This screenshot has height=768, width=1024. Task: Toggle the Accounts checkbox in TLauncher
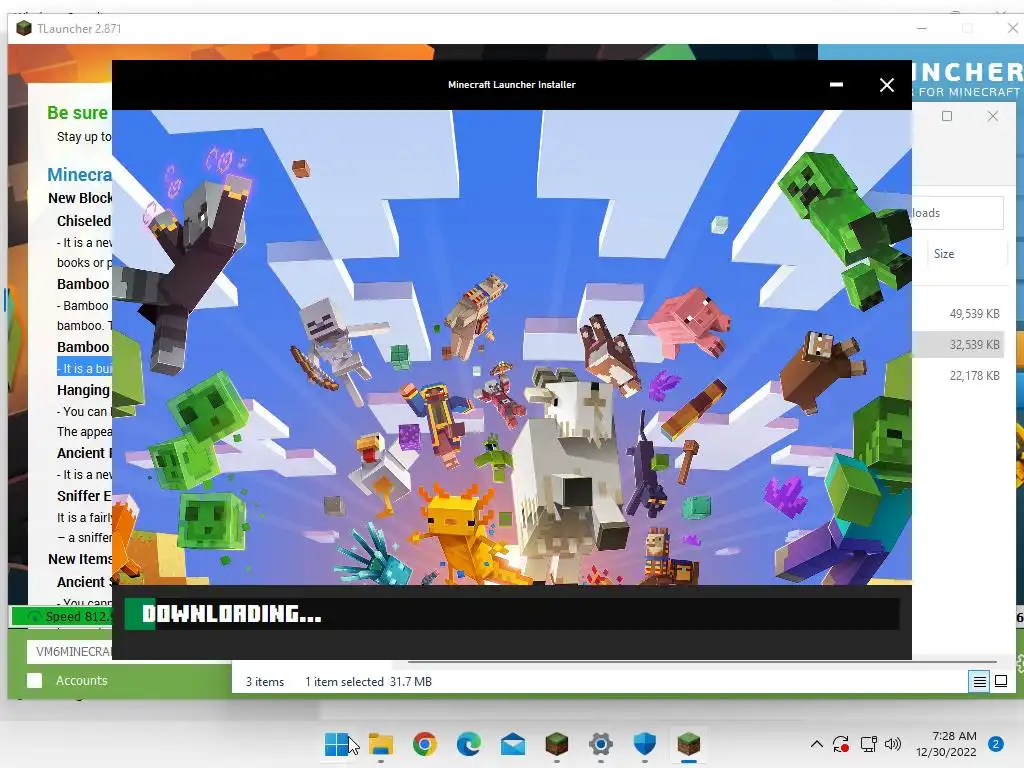coord(35,680)
